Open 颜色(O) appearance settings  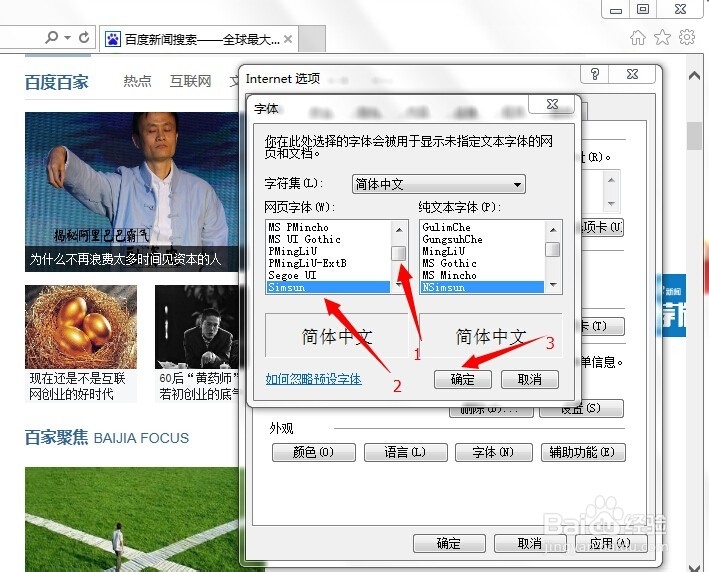tap(313, 452)
